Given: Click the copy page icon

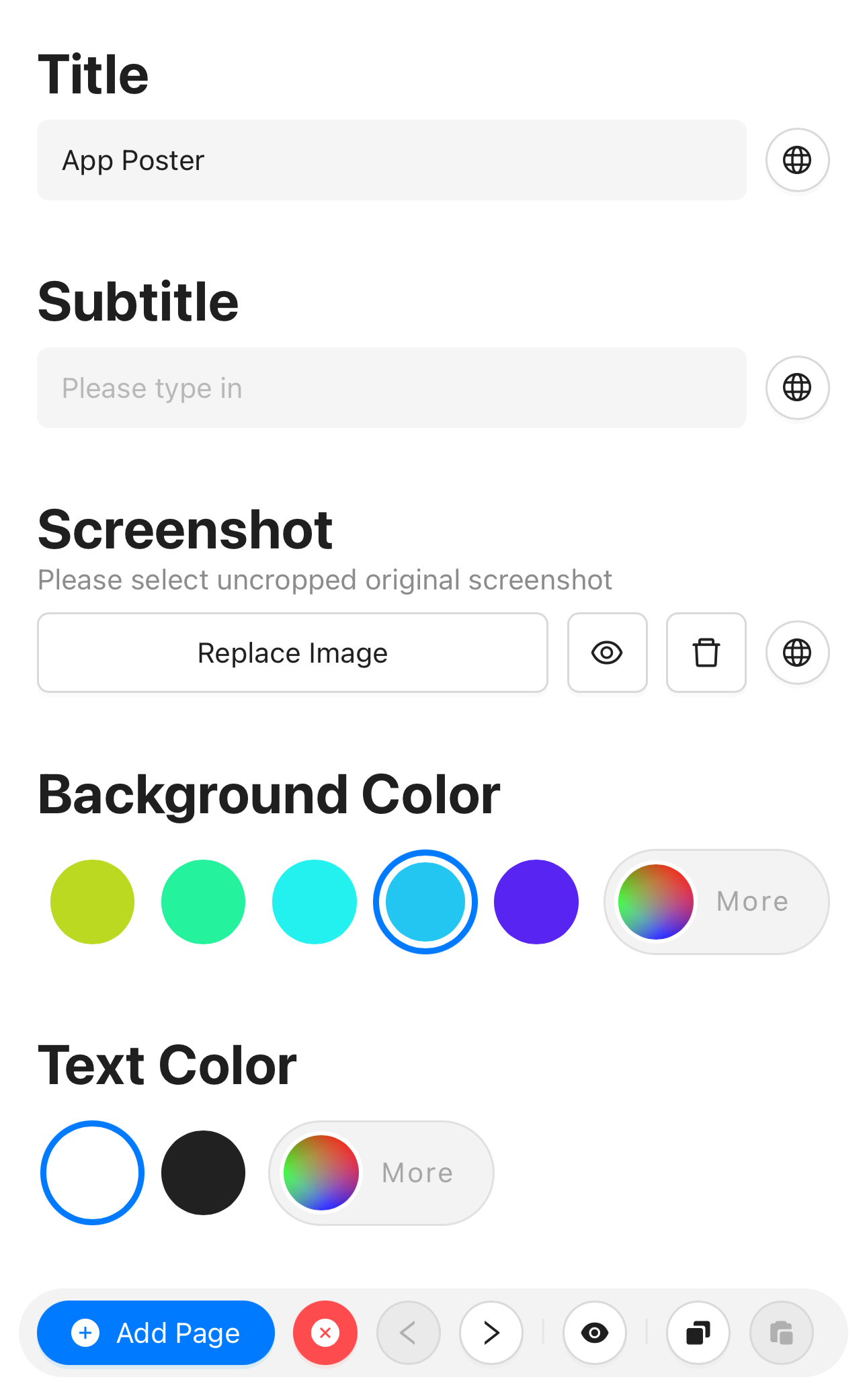Looking at the screenshot, I should [698, 1333].
